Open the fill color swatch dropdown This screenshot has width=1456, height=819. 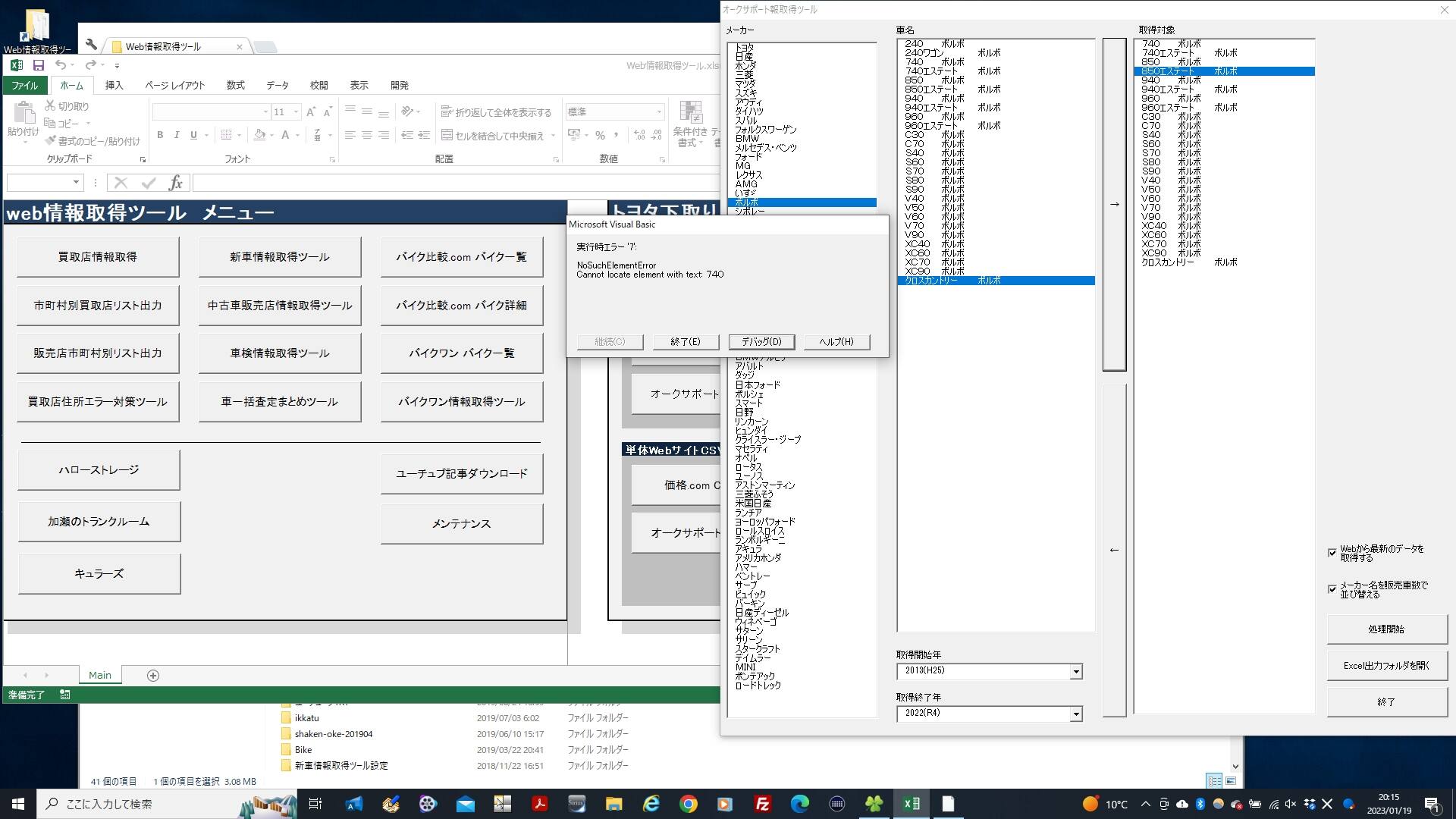point(271,136)
